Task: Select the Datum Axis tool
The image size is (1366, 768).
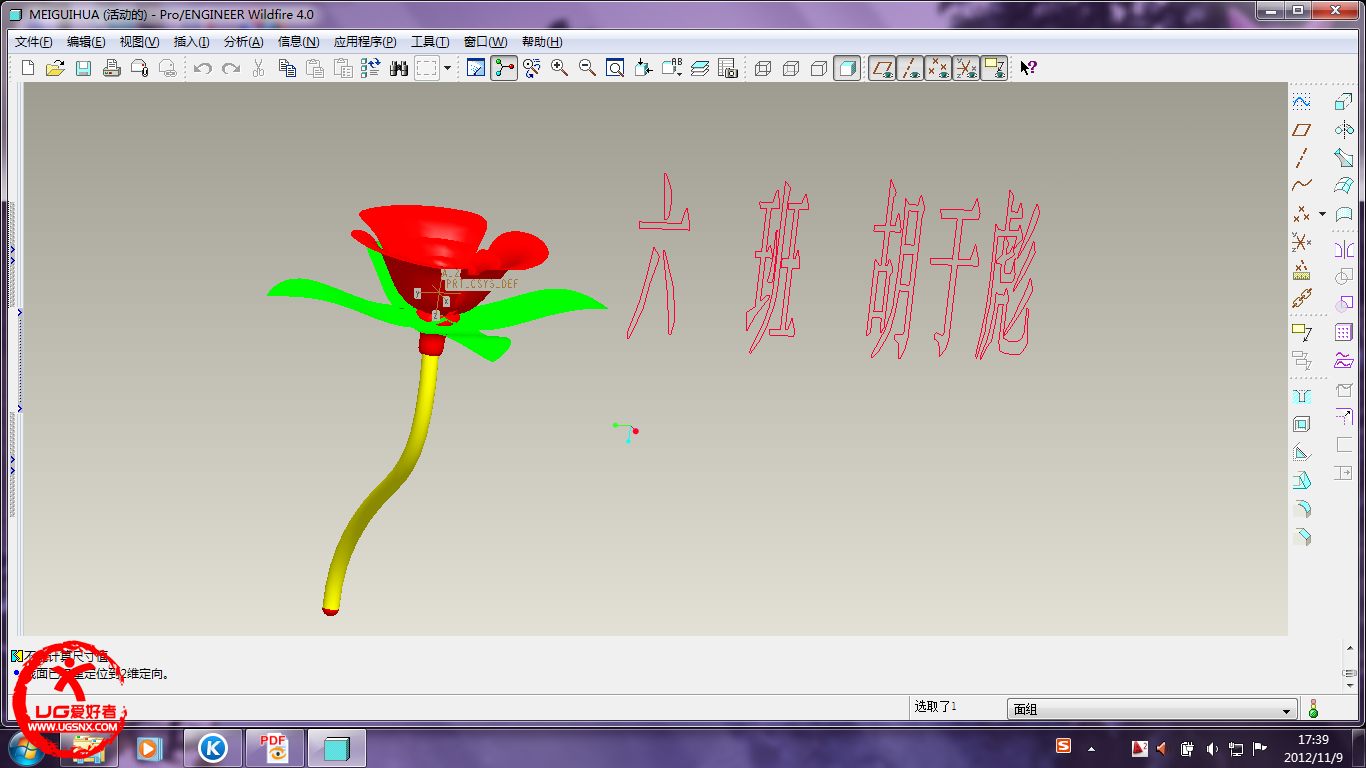Action: tap(1301, 158)
